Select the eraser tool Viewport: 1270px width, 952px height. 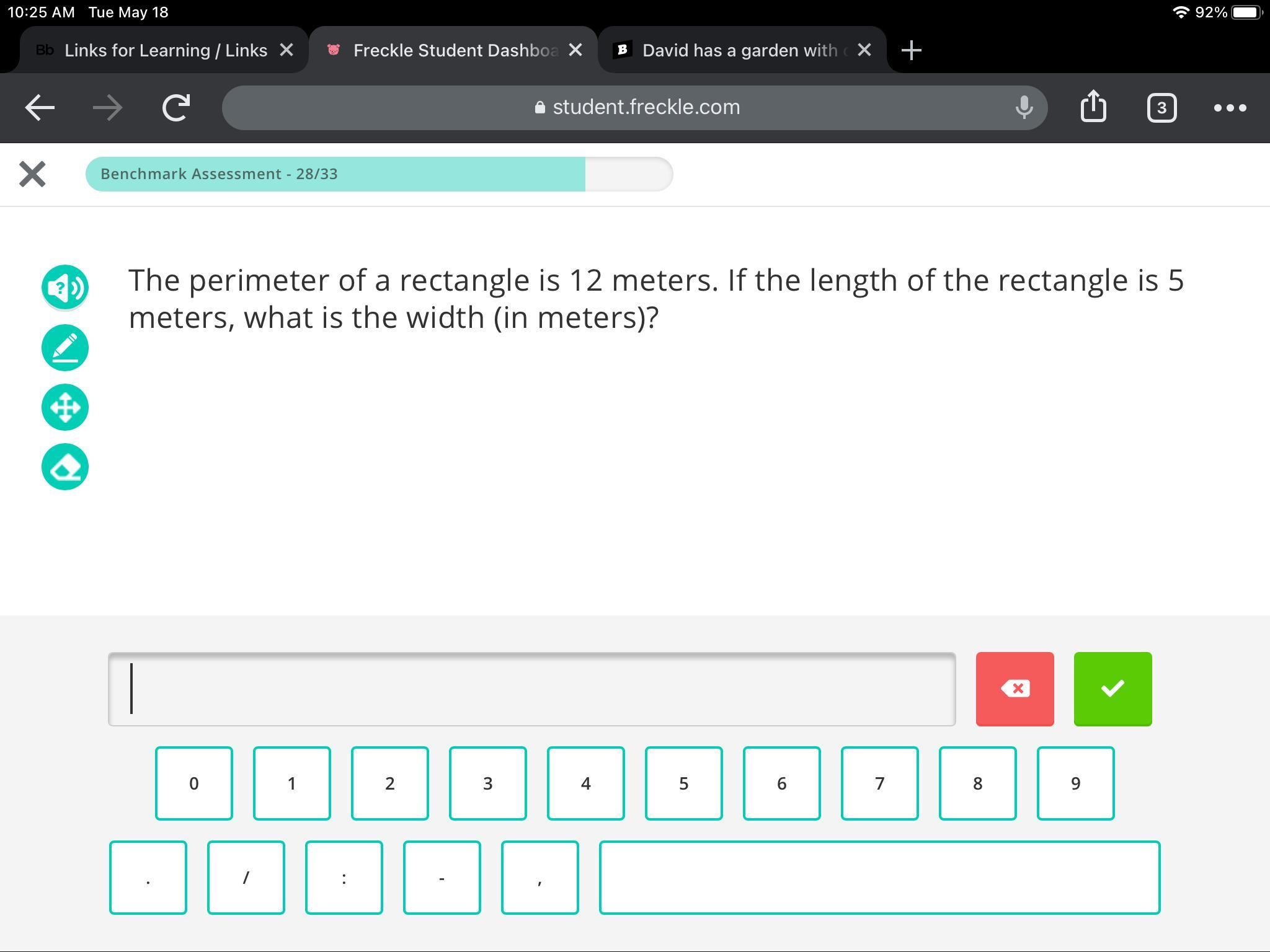(65, 467)
